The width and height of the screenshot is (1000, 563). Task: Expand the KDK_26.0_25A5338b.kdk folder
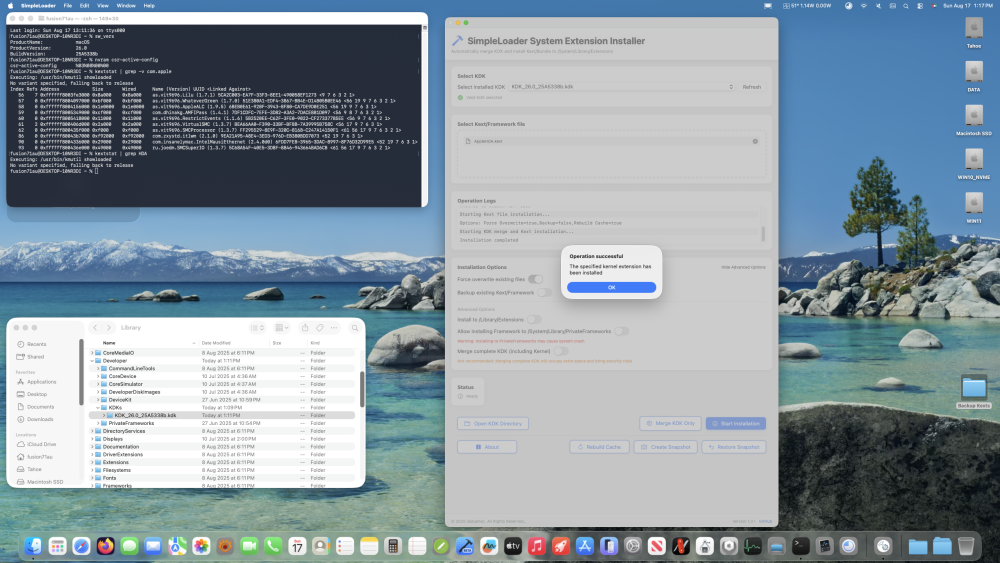(104, 416)
